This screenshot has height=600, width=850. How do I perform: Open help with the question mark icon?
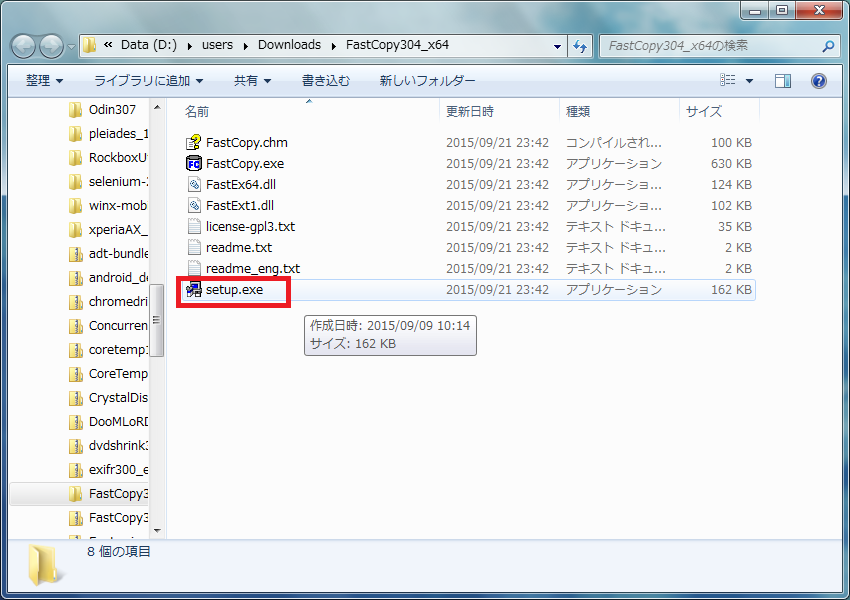click(819, 81)
